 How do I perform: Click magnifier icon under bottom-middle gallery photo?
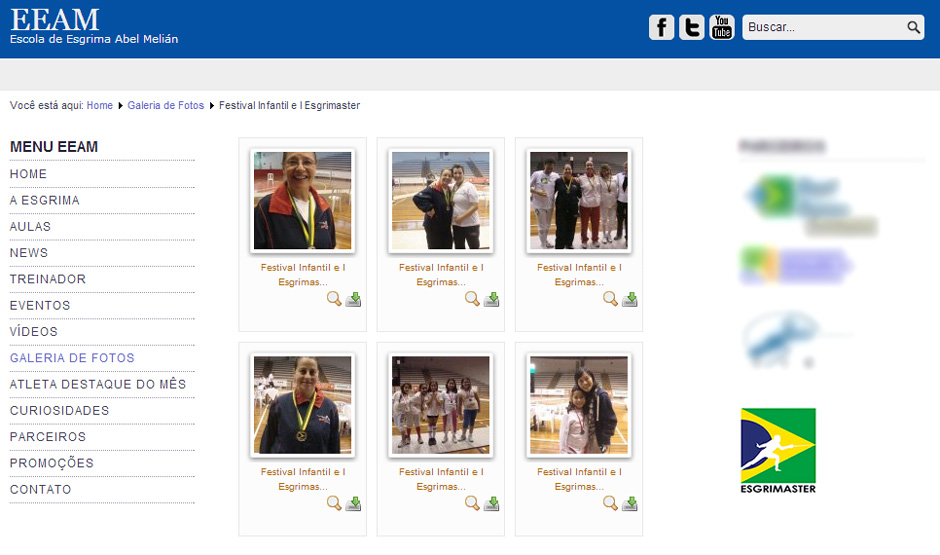472,503
